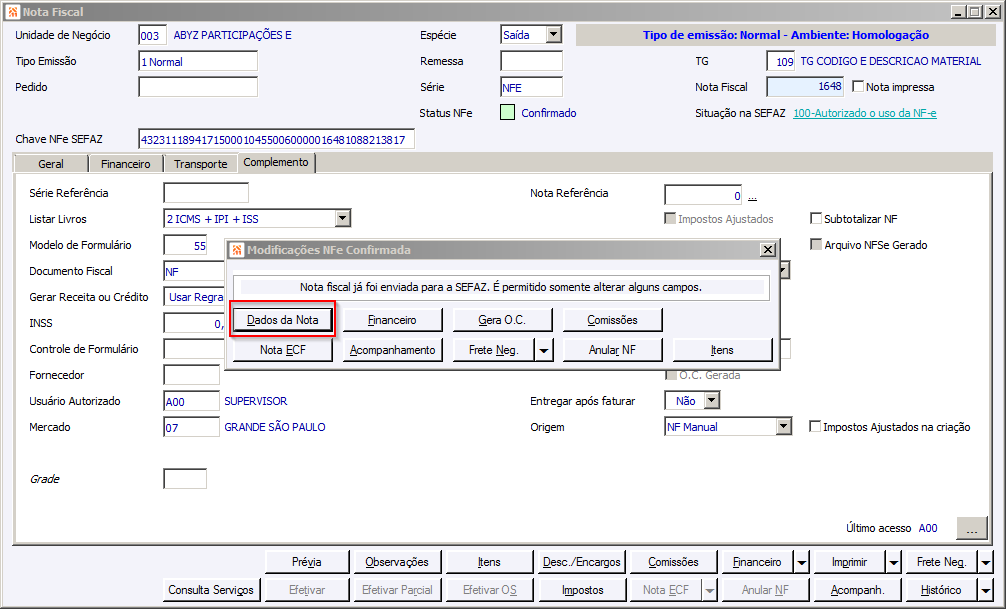This screenshot has width=1006, height=609.
Task: Click the bottom Comissões button
Action: 673,562
